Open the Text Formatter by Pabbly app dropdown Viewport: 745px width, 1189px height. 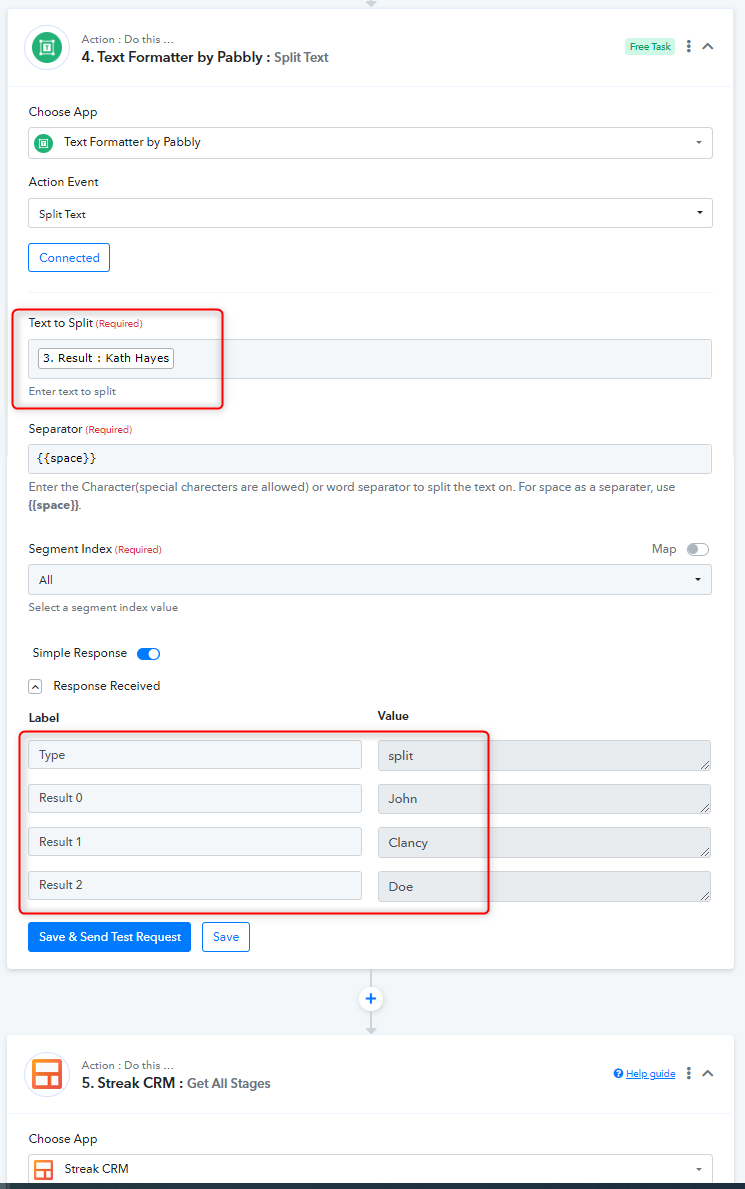[370, 143]
